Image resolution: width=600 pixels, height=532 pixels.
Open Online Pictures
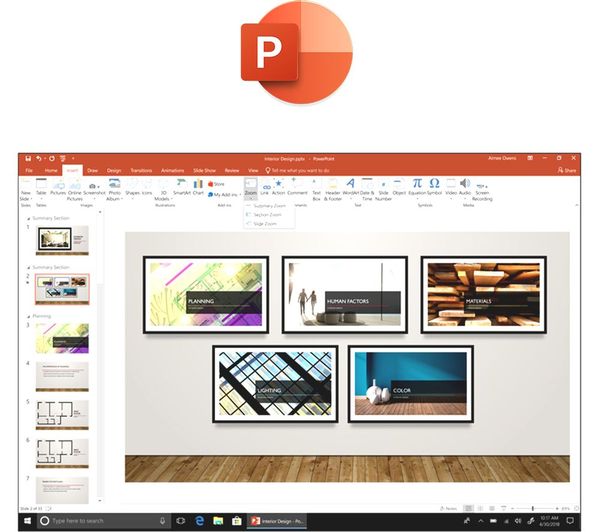(75, 190)
